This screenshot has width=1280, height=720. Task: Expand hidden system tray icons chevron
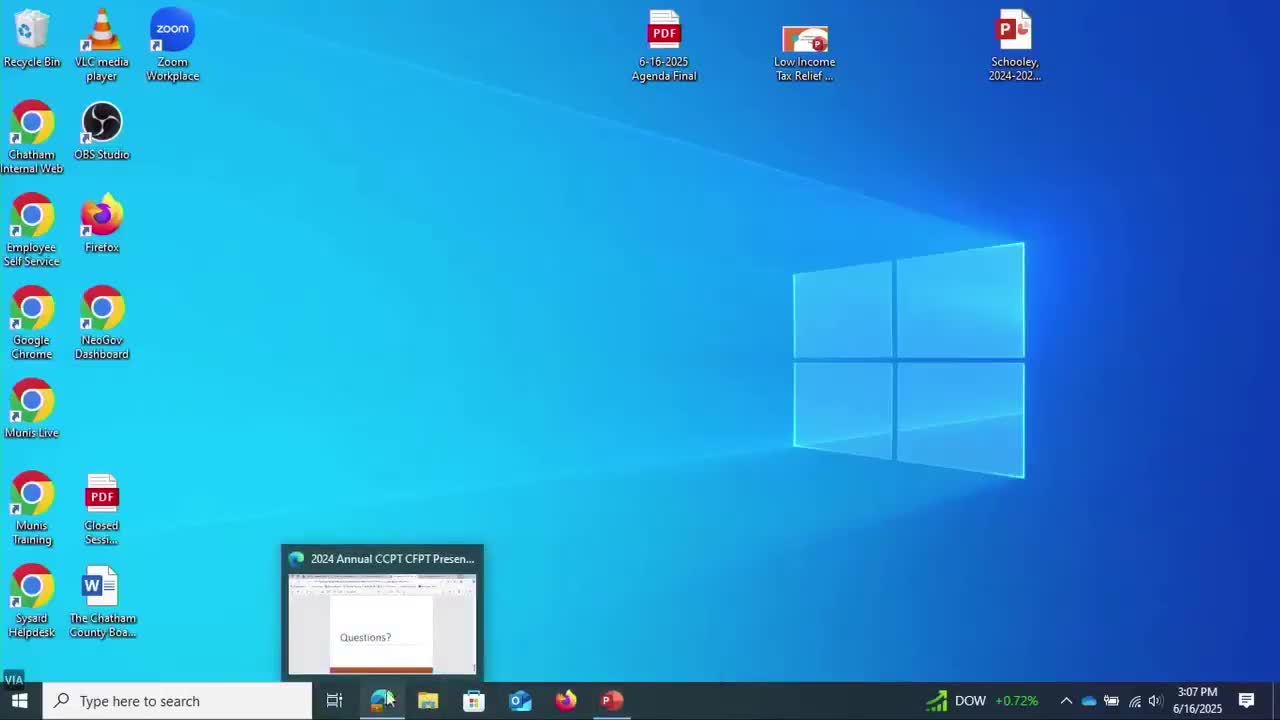pos(1066,701)
